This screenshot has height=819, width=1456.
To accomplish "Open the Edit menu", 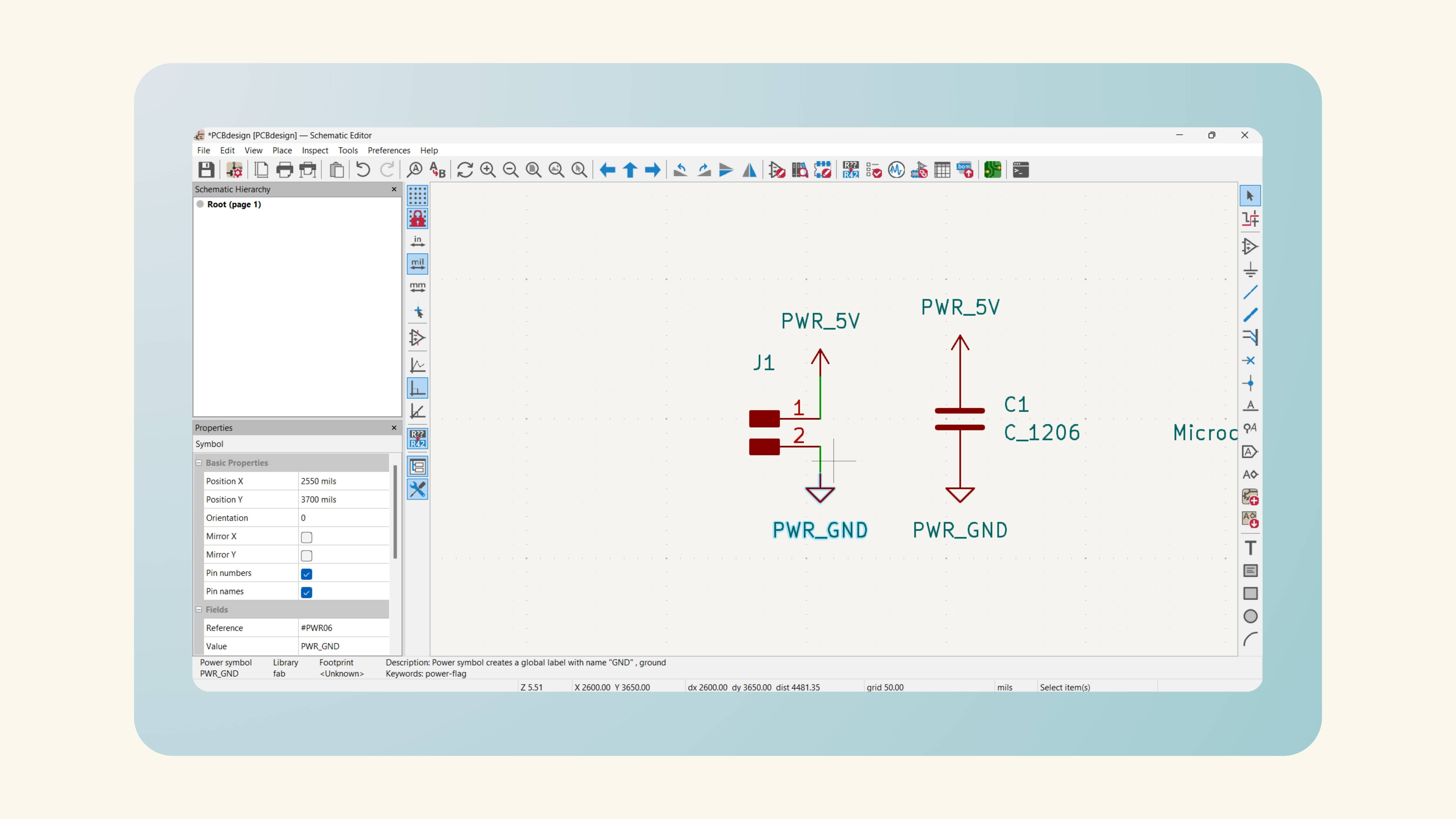I will 227,150.
